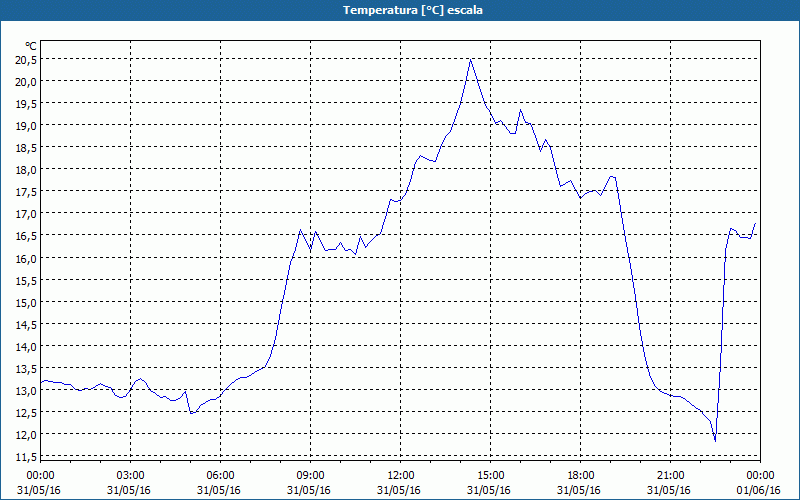Click the 16,5 y-axis label

(27, 236)
